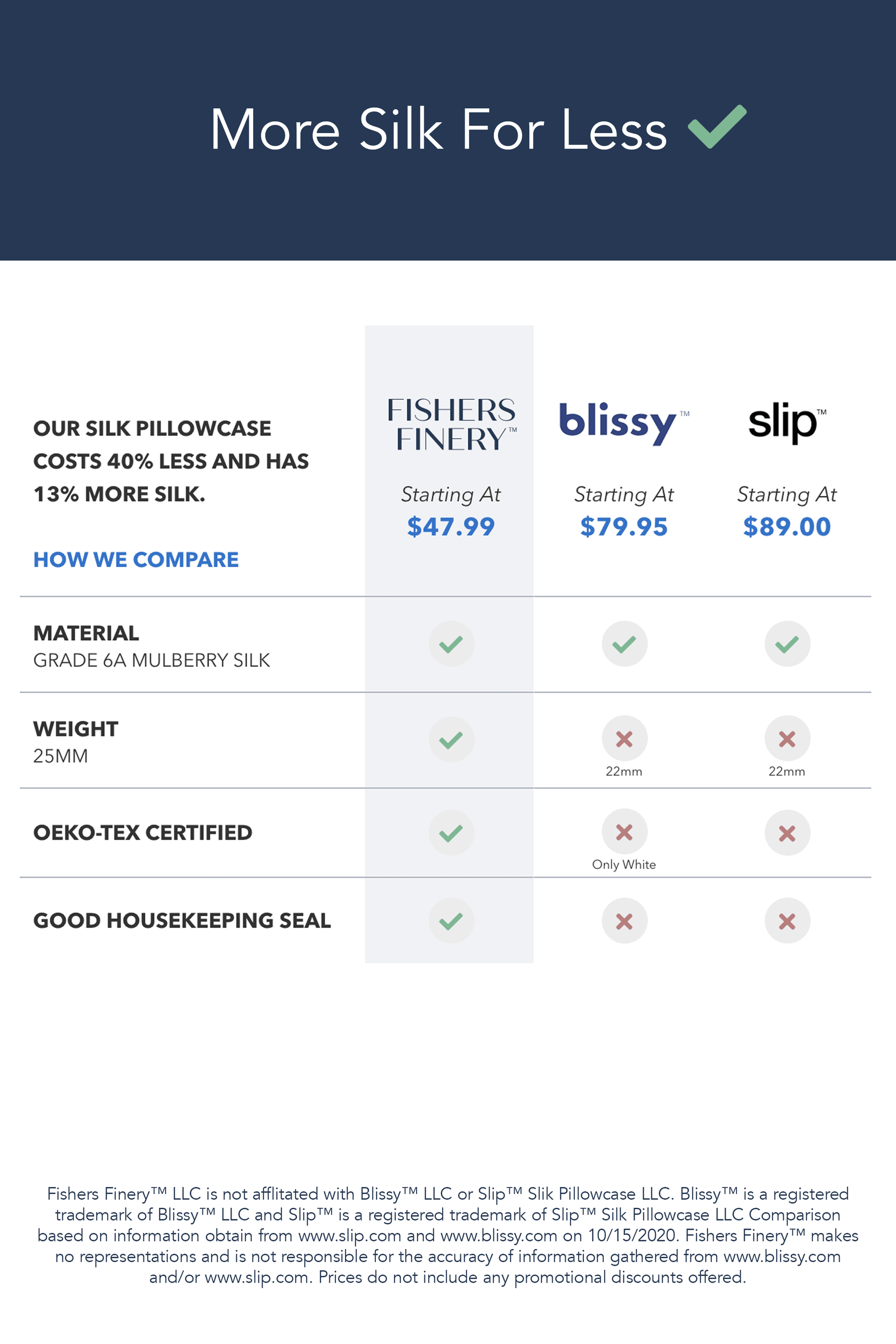Click Blissy's OEKO-TEX red X icon
This screenshot has width=896, height=1344.
(624, 831)
